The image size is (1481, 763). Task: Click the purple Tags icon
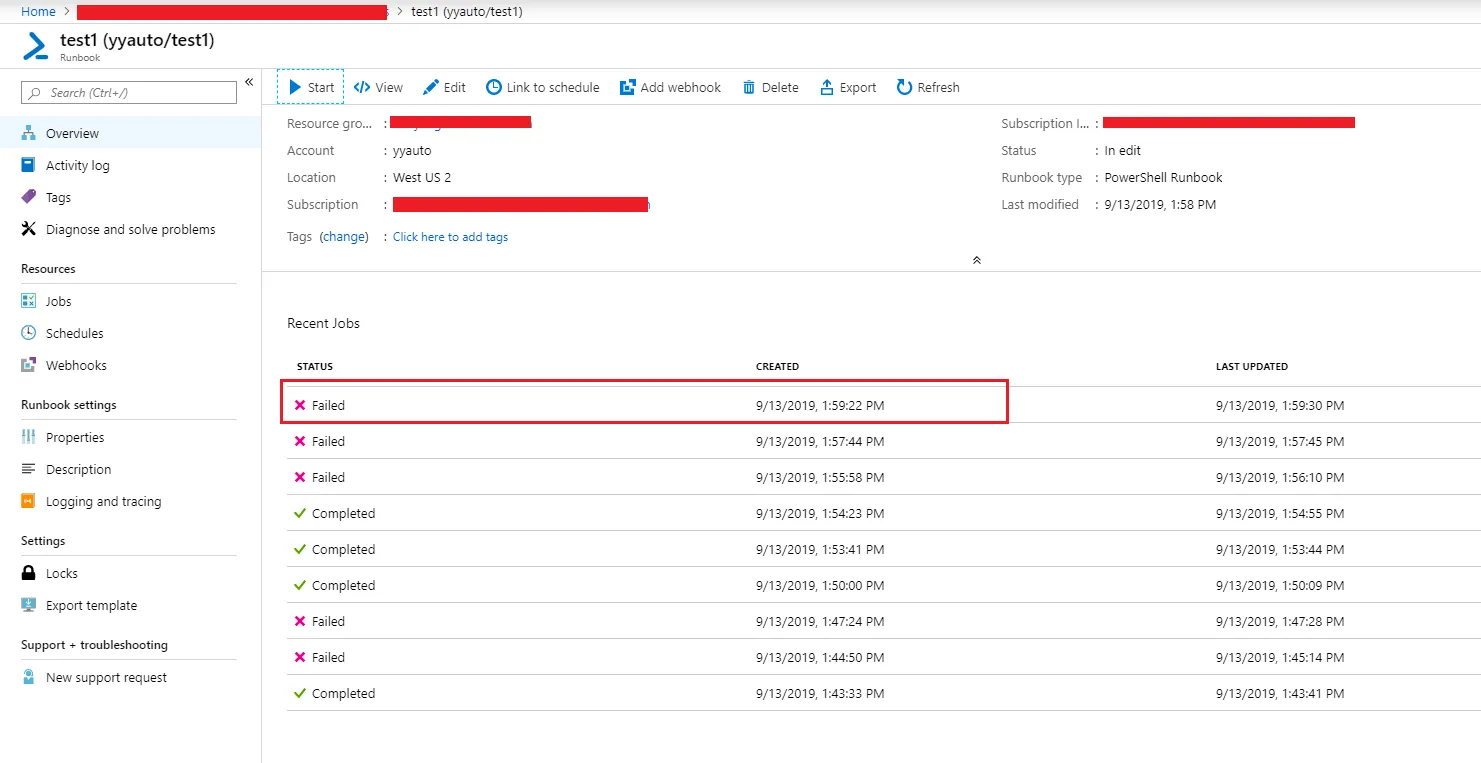coord(29,197)
